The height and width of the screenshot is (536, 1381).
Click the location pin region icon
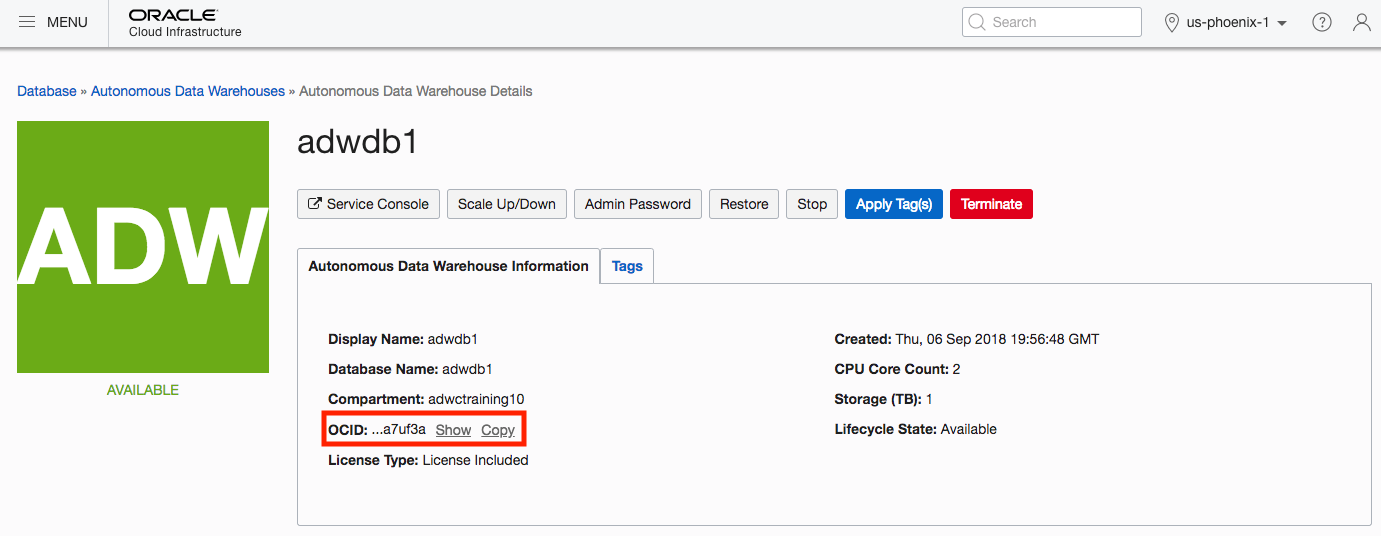pyautogui.click(x=1172, y=22)
